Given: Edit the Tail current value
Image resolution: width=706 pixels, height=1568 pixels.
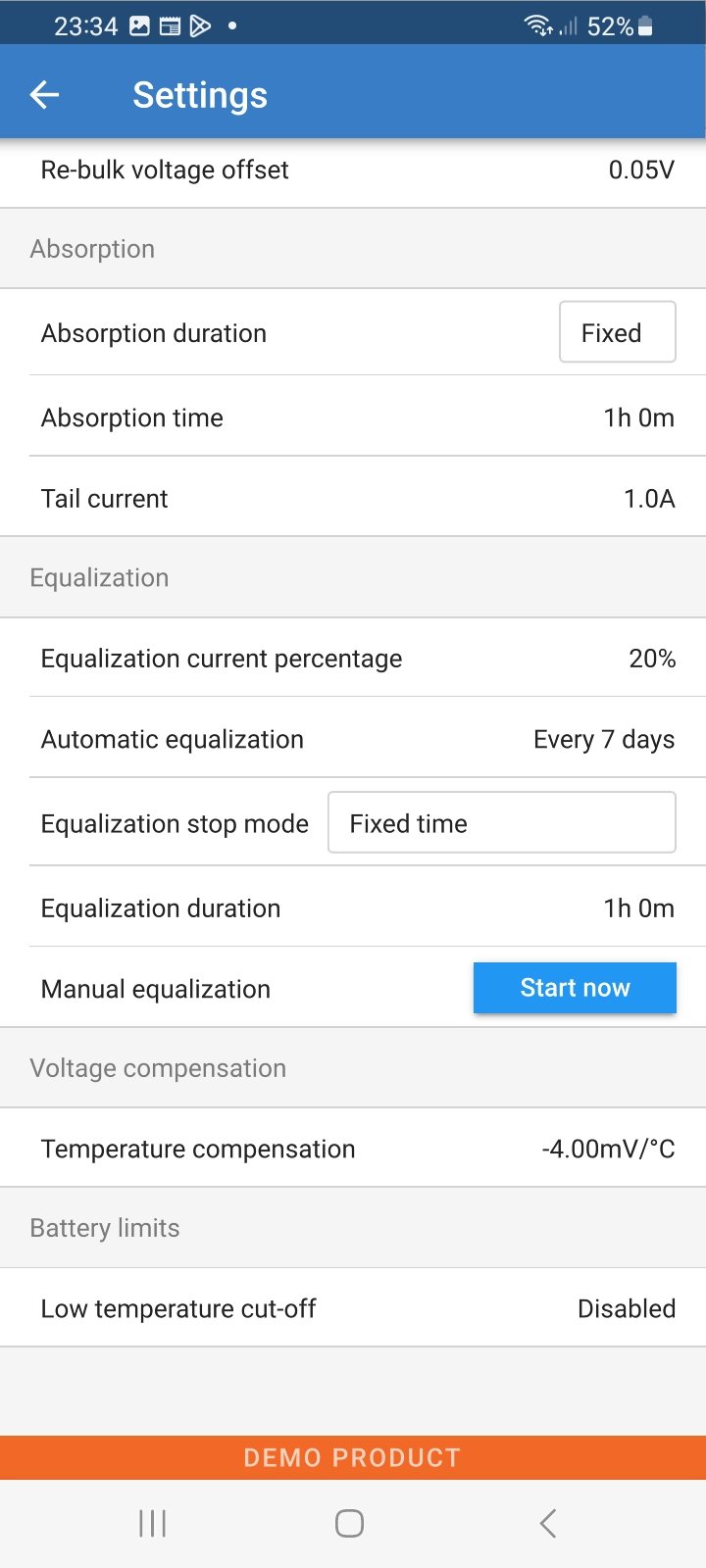Looking at the screenshot, I should click(649, 499).
